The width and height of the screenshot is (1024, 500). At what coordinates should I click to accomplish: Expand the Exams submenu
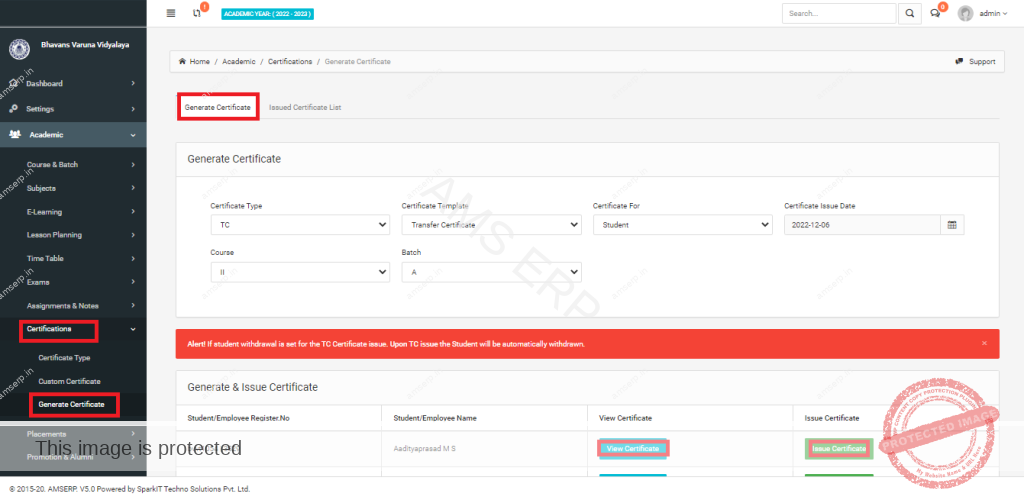point(73,282)
